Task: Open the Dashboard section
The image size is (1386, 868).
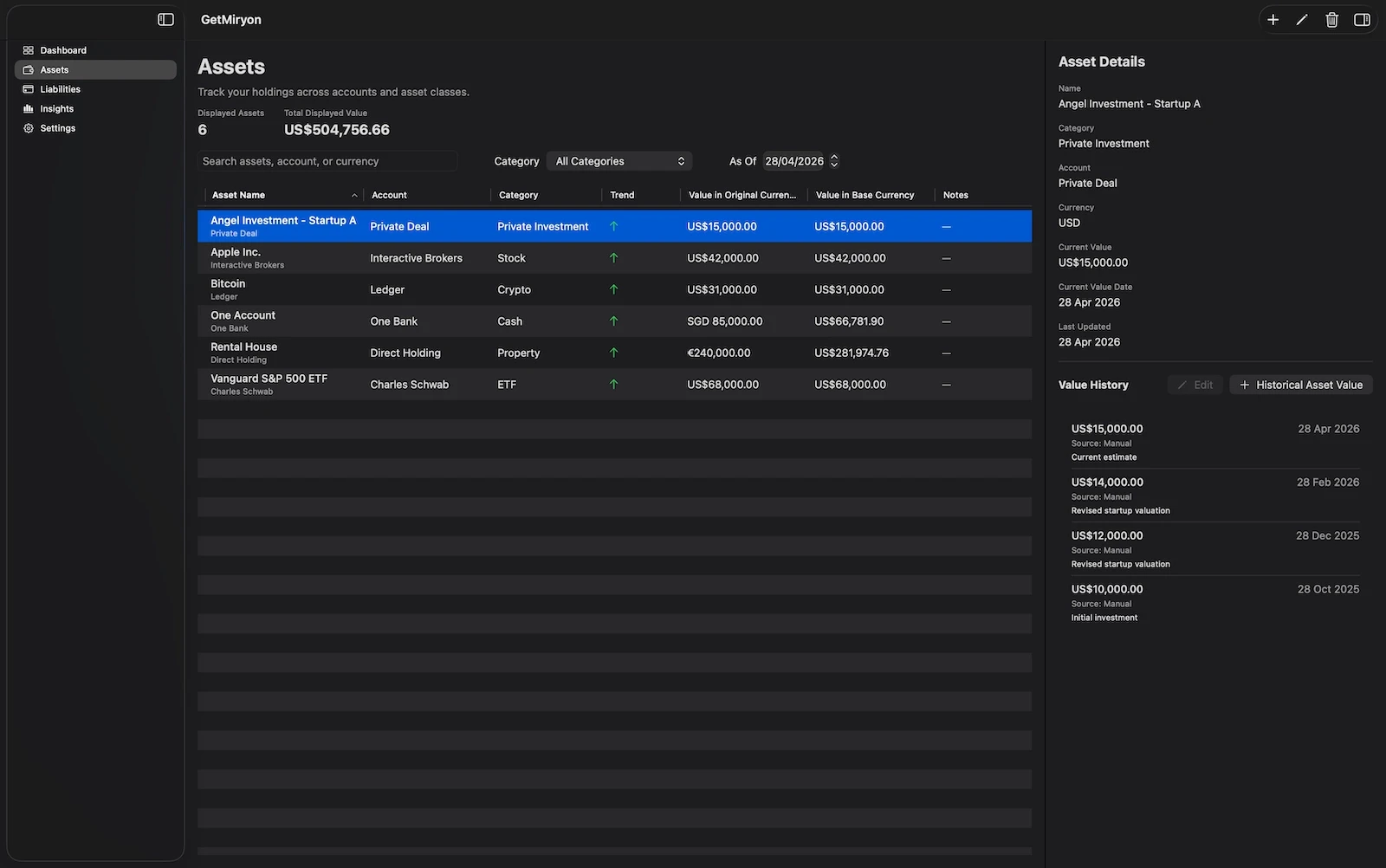Action: [x=95, y=50]
